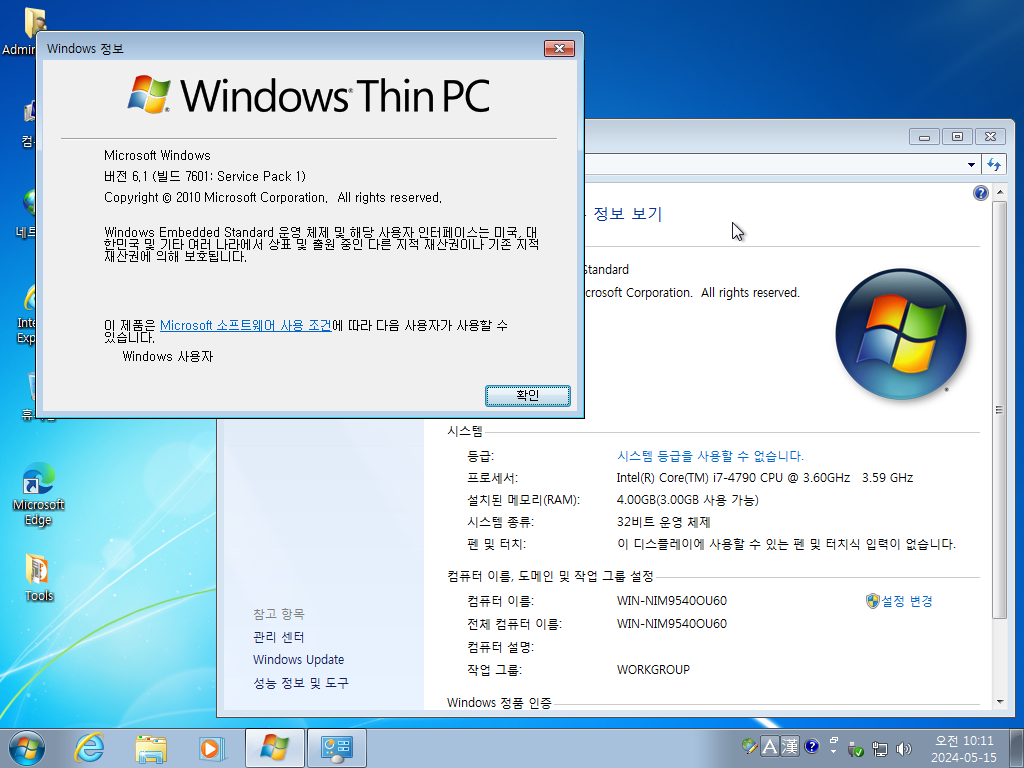Viewport: 1024px width, 768px height.
Task: Click the vertical scrollbar thumb in System window
Action: tap(999, 409)
